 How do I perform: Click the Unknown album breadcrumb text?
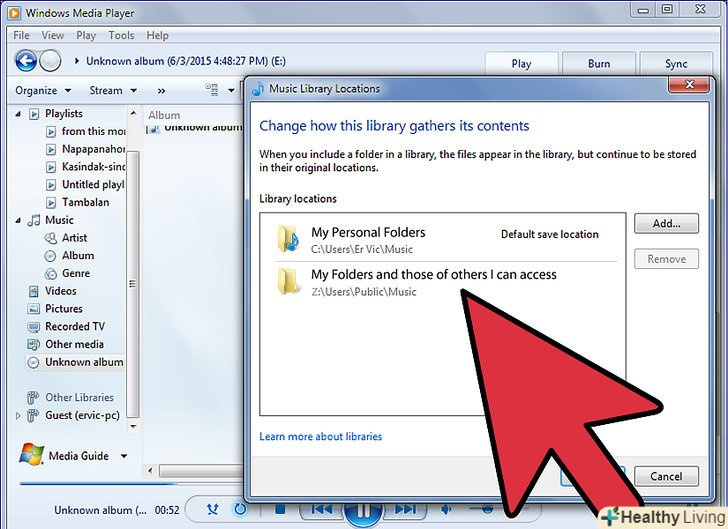[186, 61]
